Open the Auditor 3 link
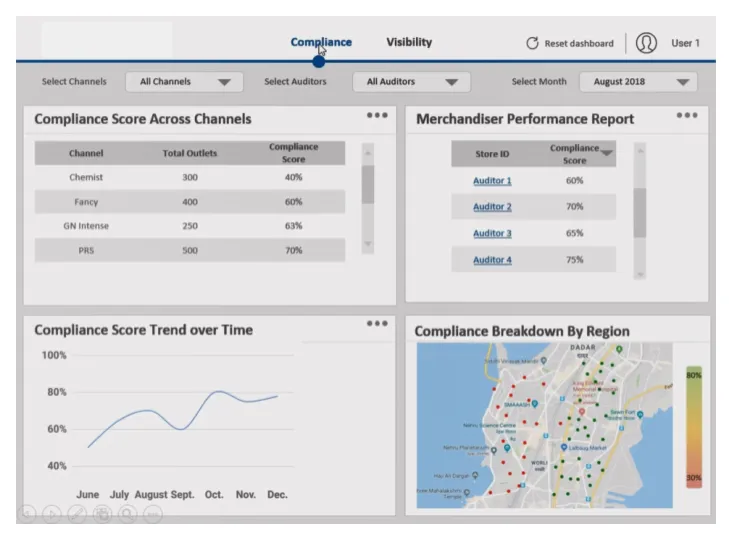The image size is (729, 540). [x=492, y=233]
